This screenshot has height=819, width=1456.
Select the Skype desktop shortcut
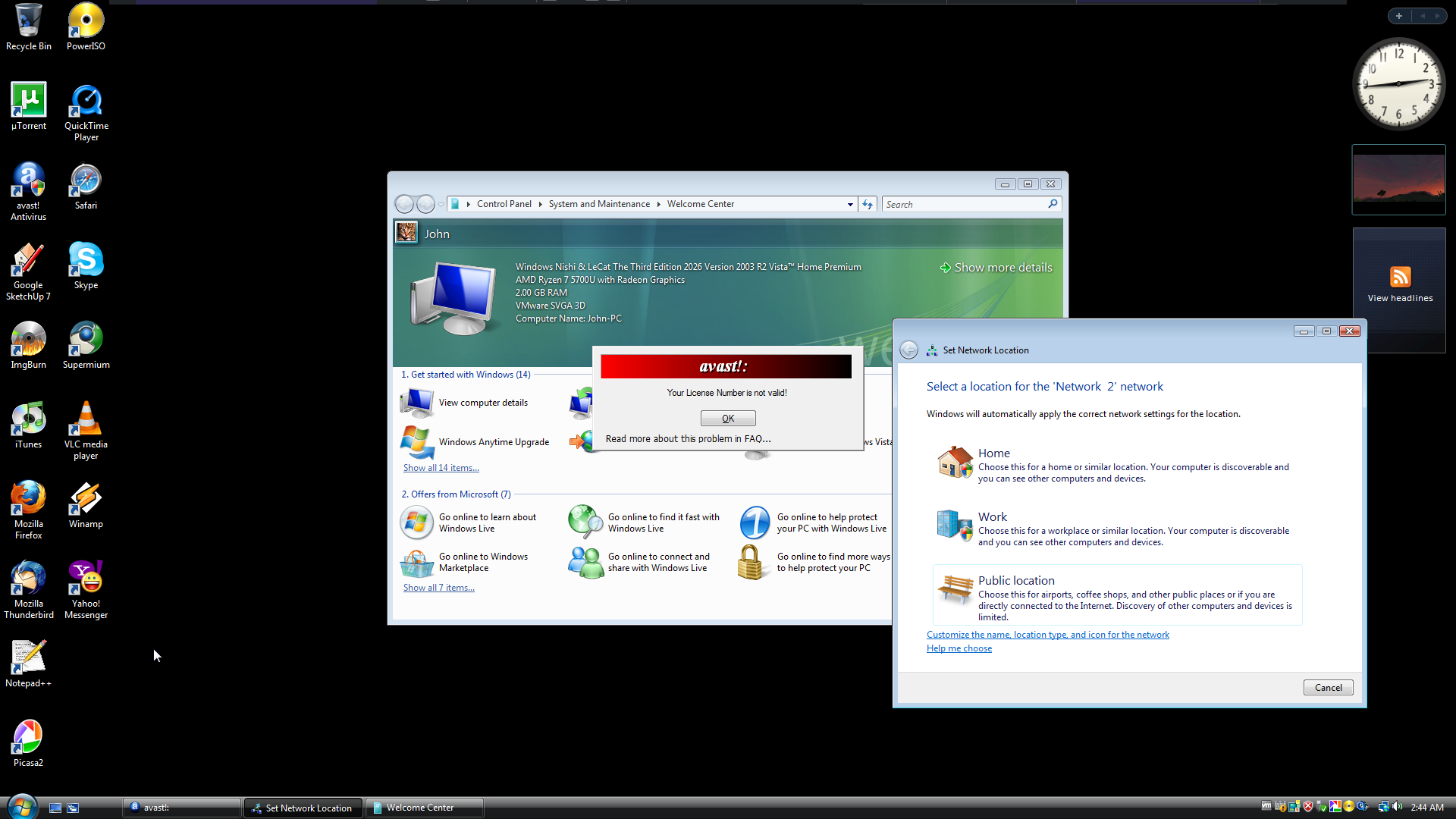(x=86, y=266)
